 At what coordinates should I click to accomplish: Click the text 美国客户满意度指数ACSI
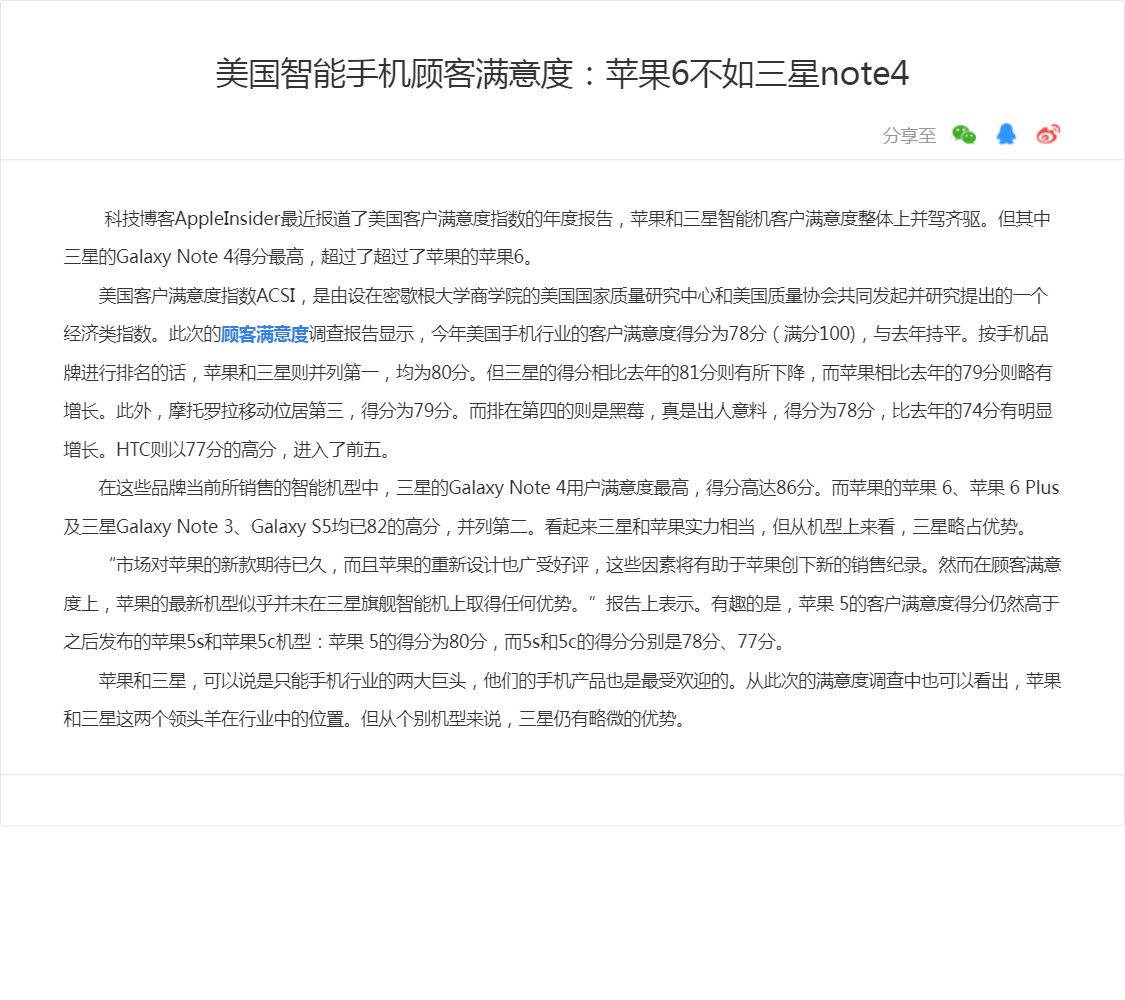(x=197, y=296)
